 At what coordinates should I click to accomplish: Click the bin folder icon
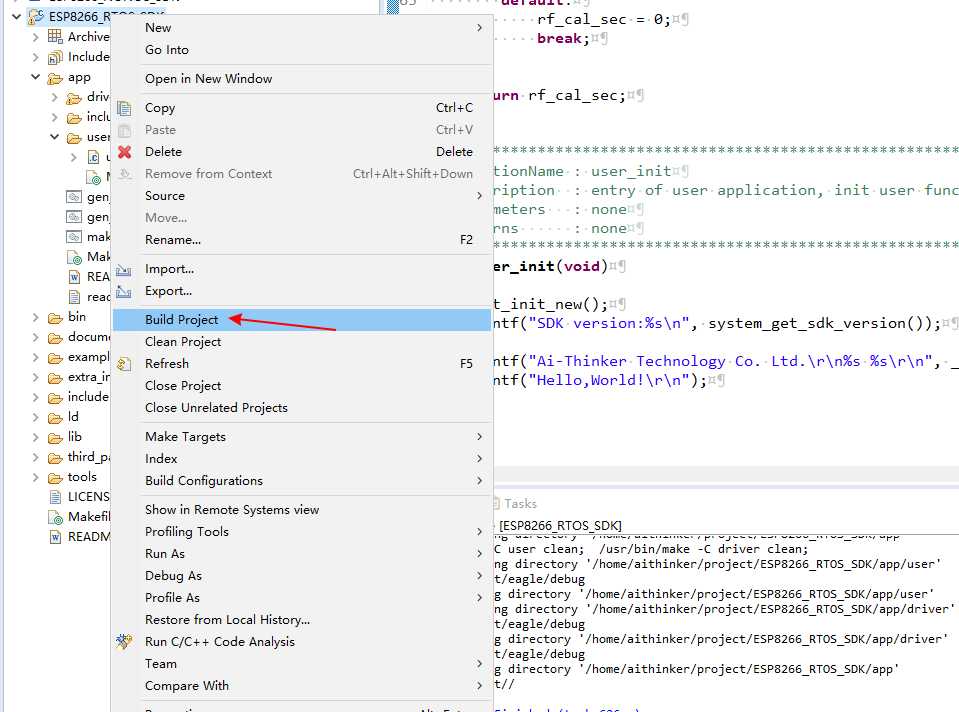click(55, 317)
